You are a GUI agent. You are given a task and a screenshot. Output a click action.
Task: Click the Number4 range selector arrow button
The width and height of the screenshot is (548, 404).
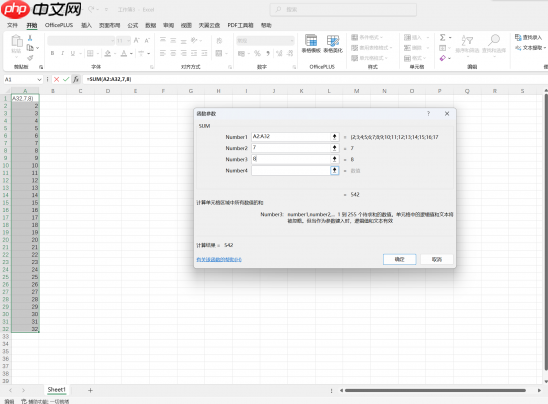click(334, 170)
